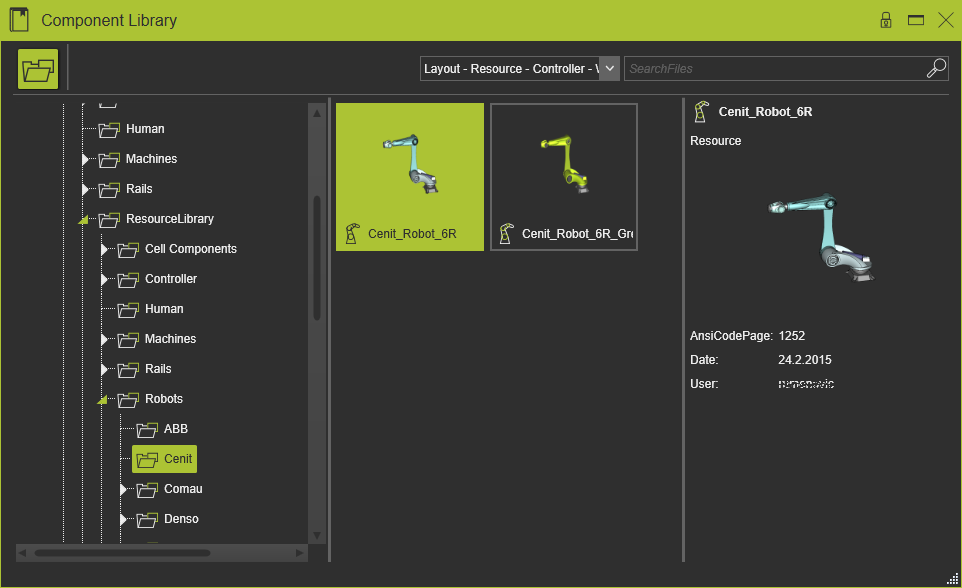
Task: Click the lock icon in the title bar
Action: click(885, 19)
